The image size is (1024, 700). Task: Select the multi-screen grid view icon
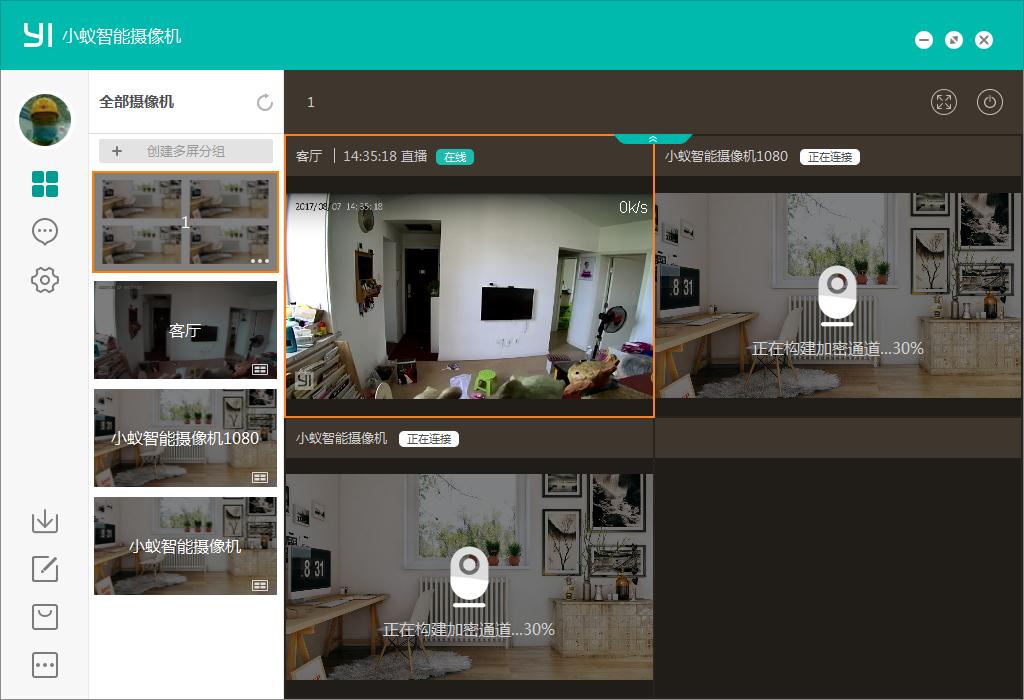[45, 184]
